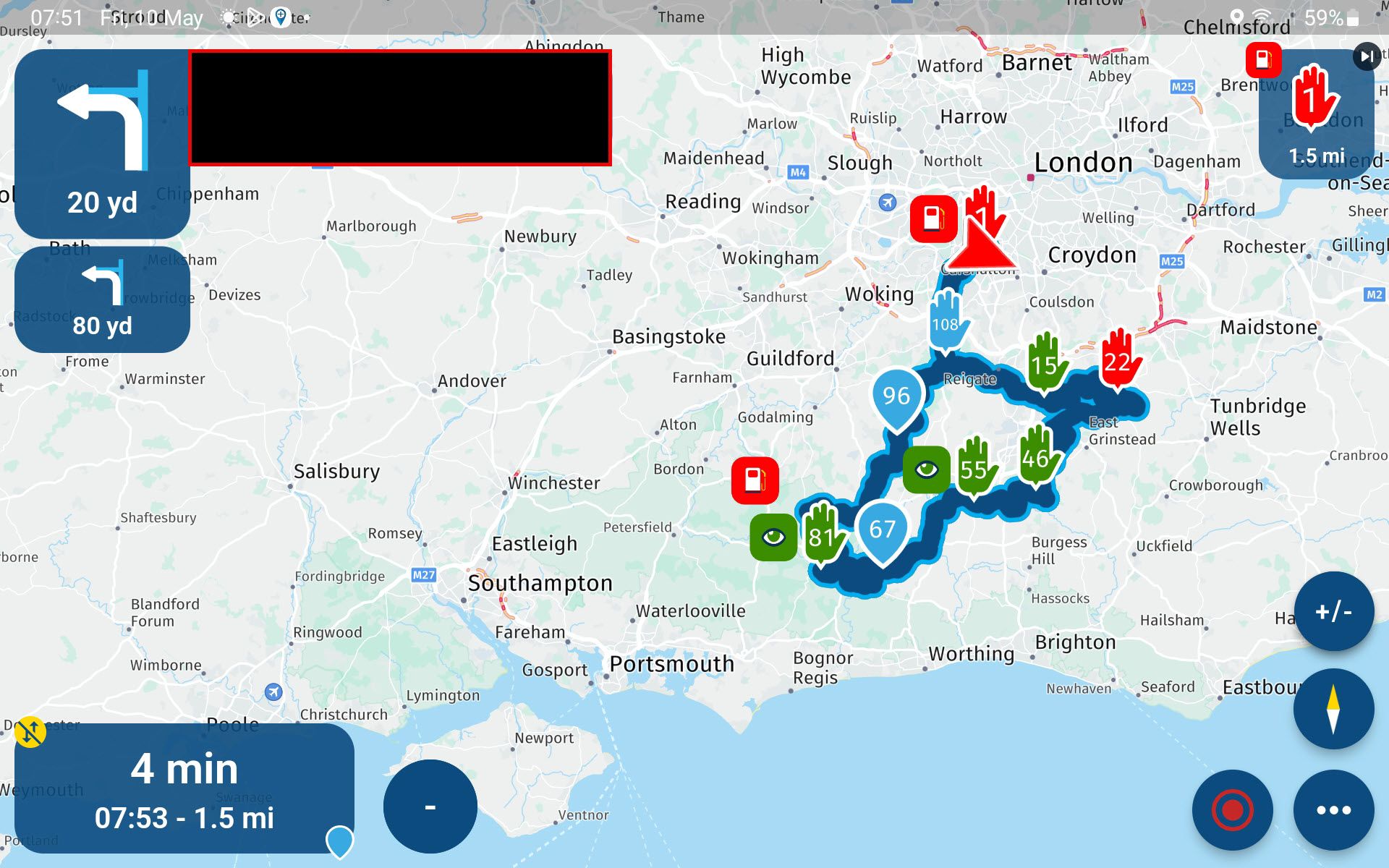Viewport: 1389px width, 868px height.
Task: Tap the Winchester map label
Action: click(x=553, y=483)
